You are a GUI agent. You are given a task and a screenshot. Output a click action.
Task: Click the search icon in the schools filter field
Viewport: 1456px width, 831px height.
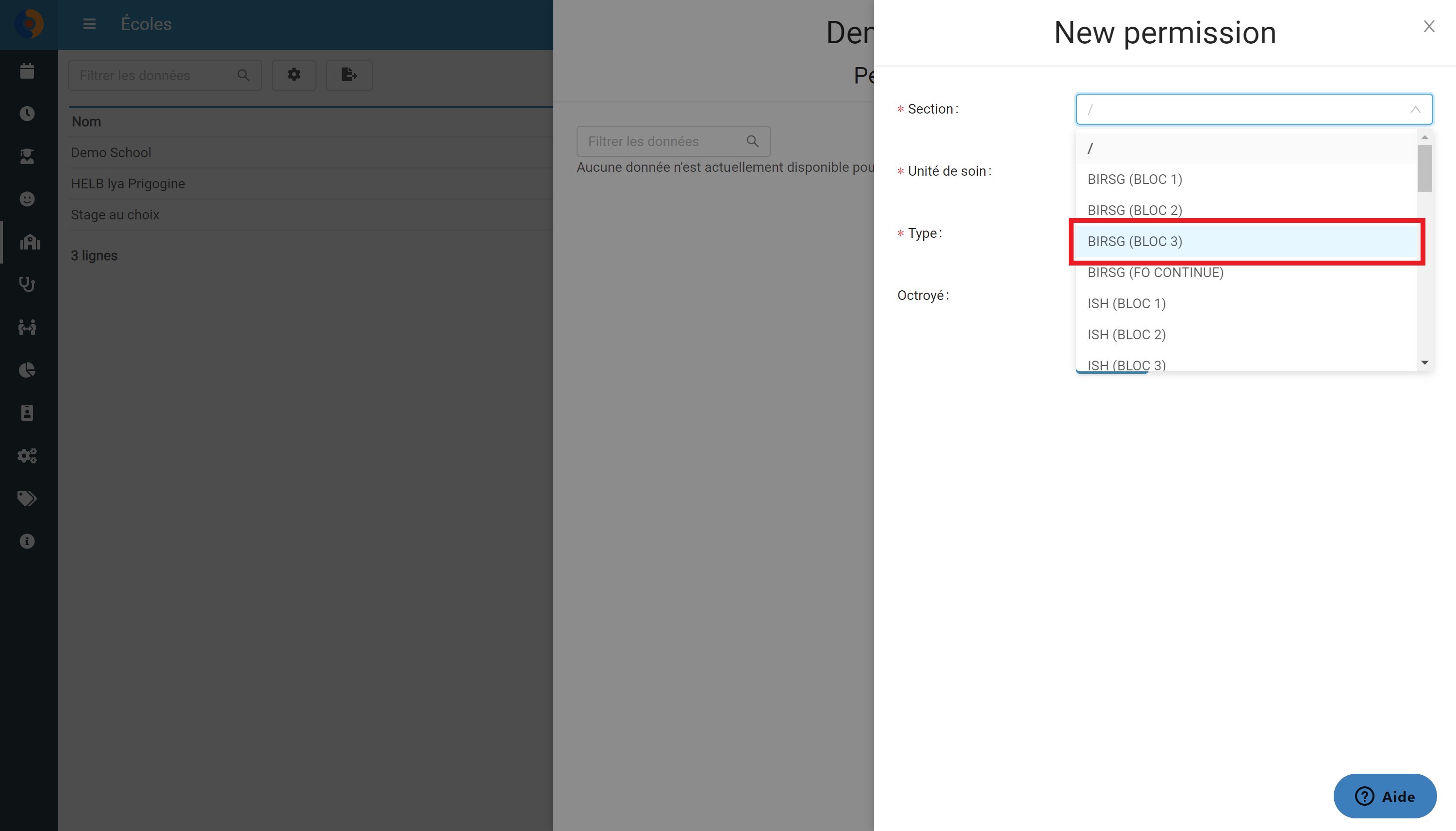244,75
